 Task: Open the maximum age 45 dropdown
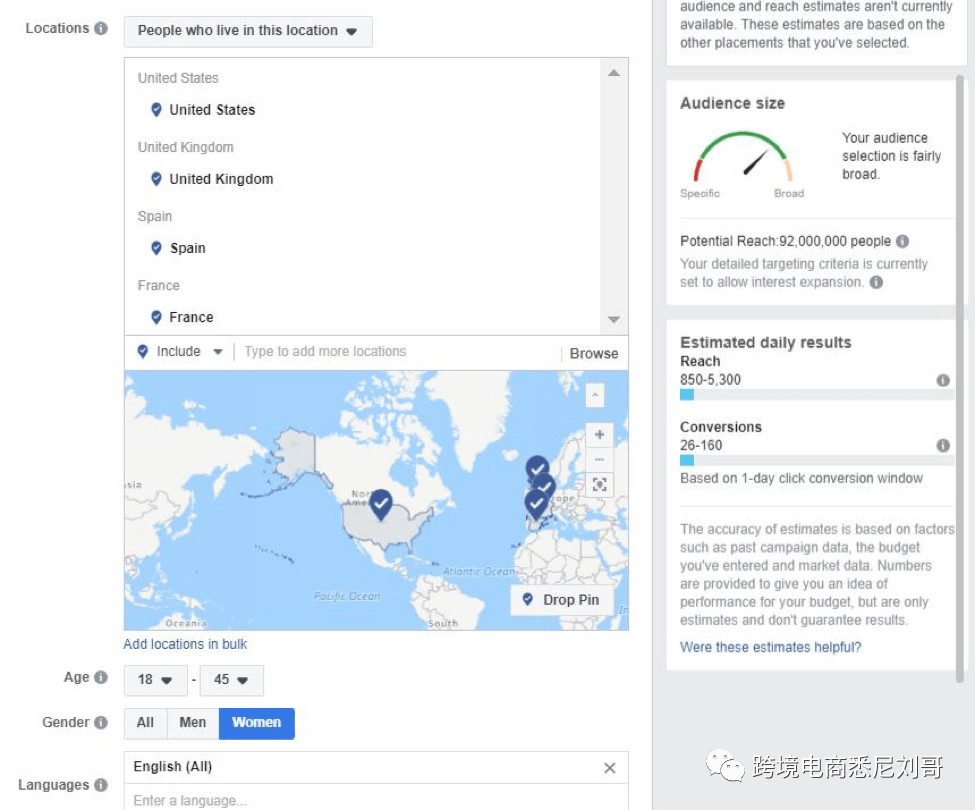231,680
